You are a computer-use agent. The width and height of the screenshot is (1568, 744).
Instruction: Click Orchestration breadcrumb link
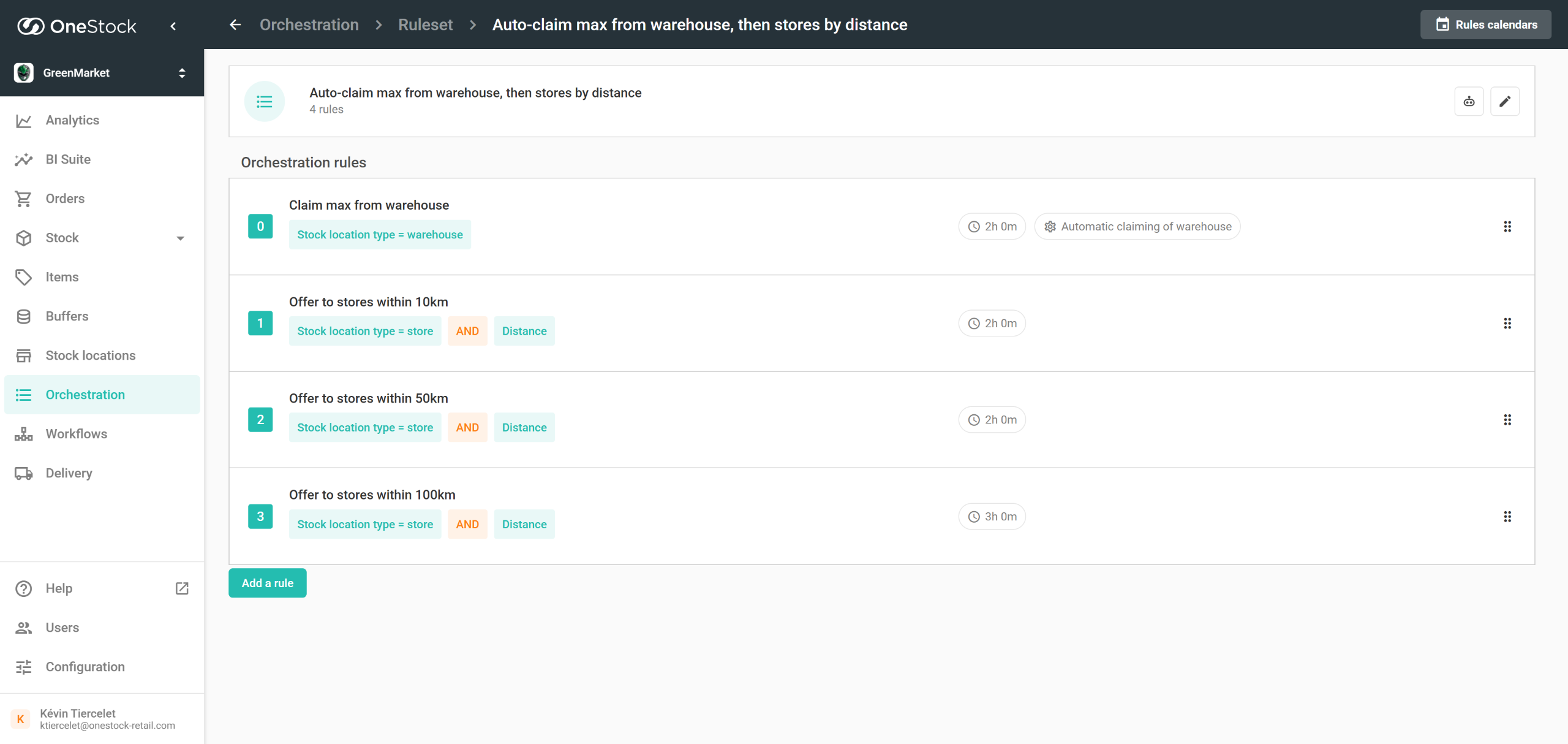click(x=309, y=25)
